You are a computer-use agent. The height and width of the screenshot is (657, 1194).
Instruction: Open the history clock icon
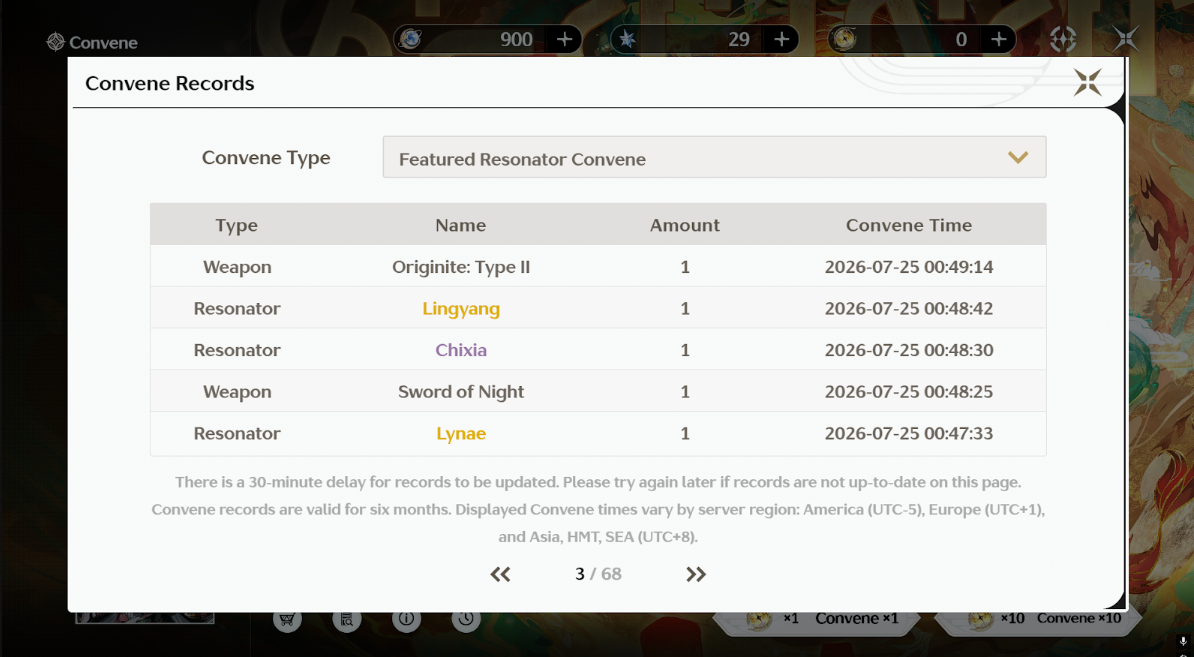pyautogui.click(x=466, y=619)
